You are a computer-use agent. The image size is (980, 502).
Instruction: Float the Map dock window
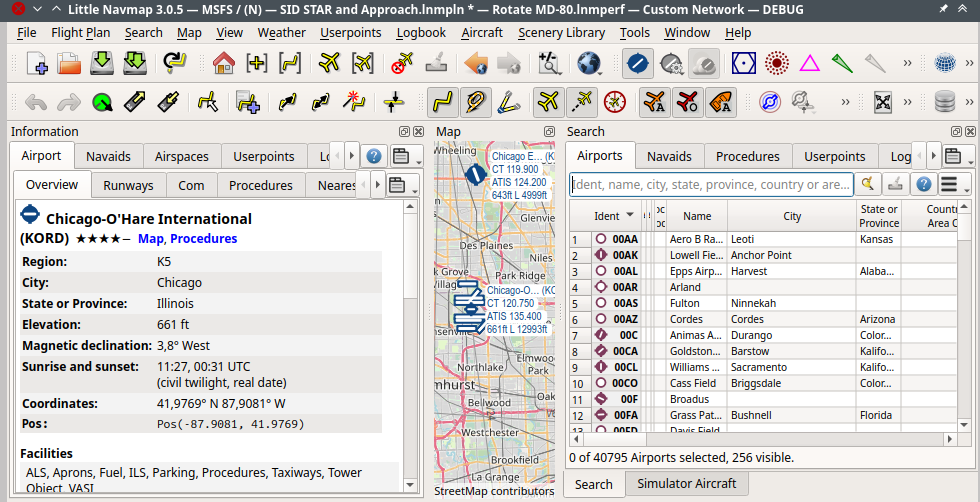click(549, 131)
